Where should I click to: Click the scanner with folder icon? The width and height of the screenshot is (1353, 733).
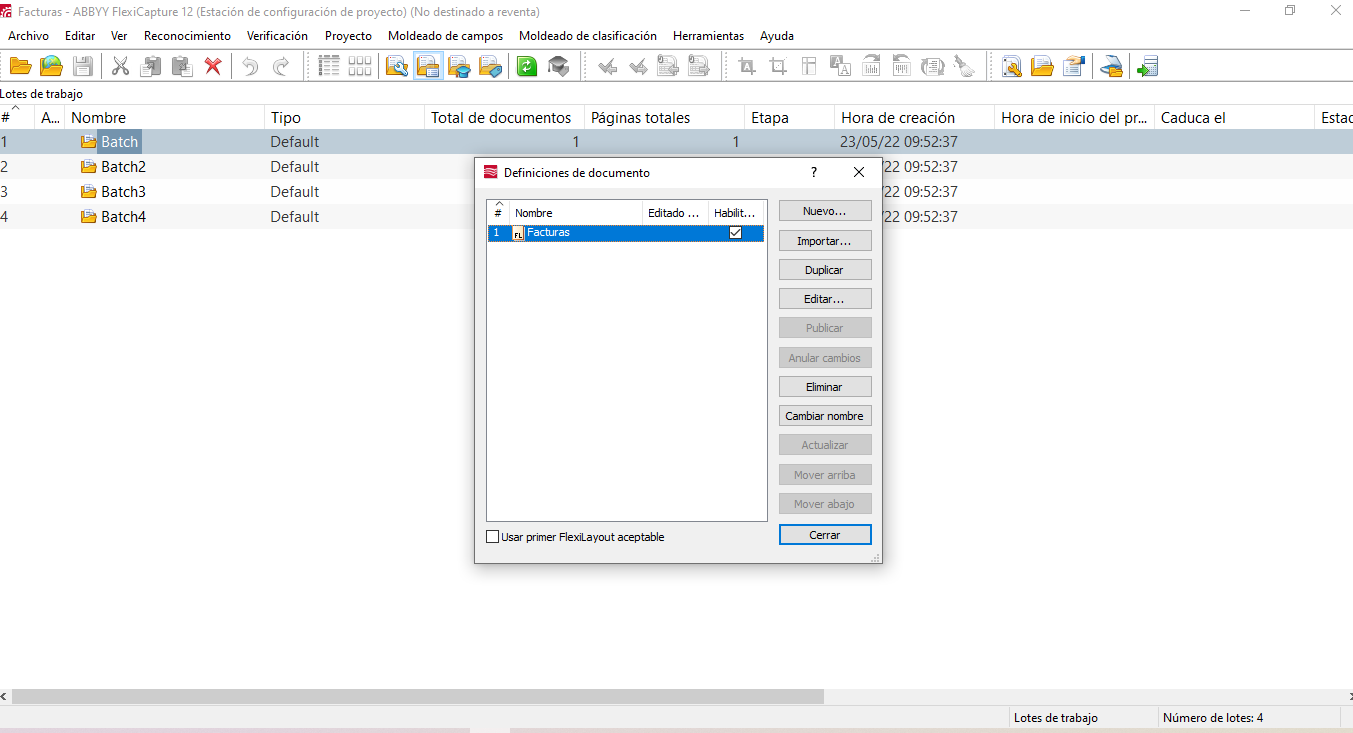coord(1111,66)
